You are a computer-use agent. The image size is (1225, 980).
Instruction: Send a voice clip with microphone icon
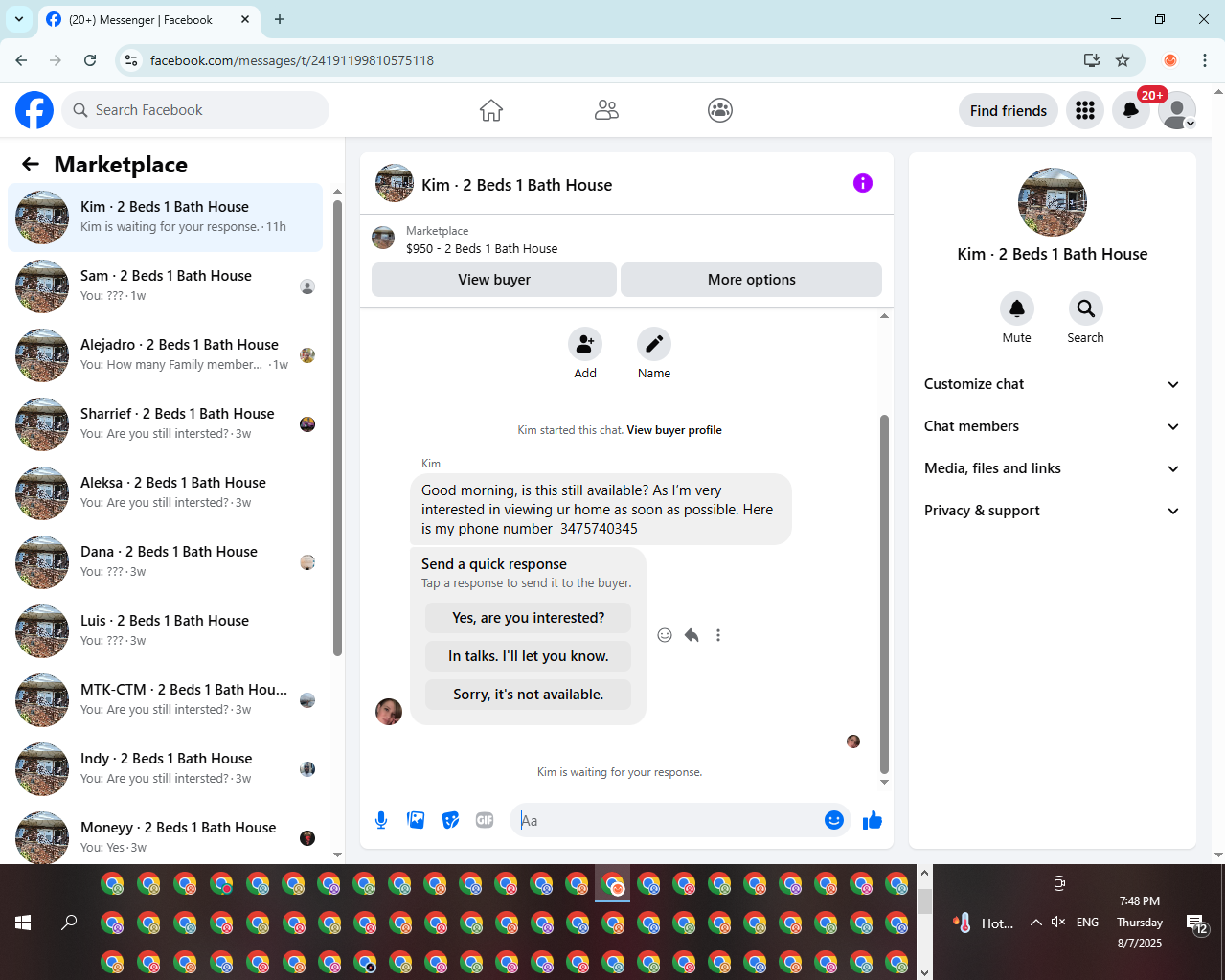381,820
